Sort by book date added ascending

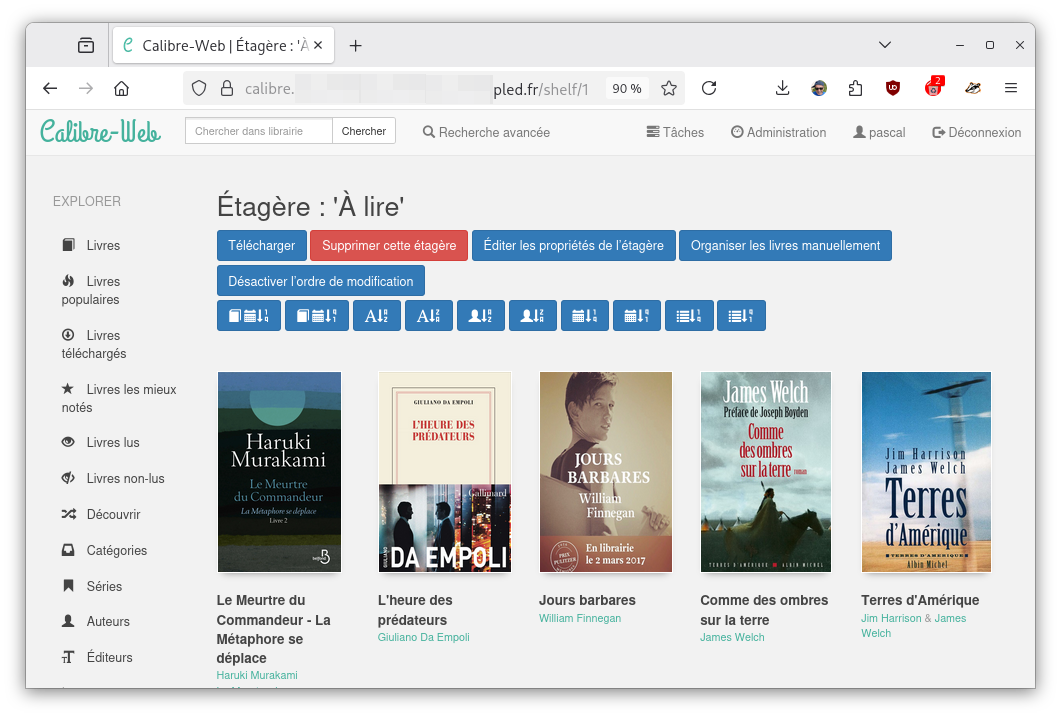pos(248,316)
